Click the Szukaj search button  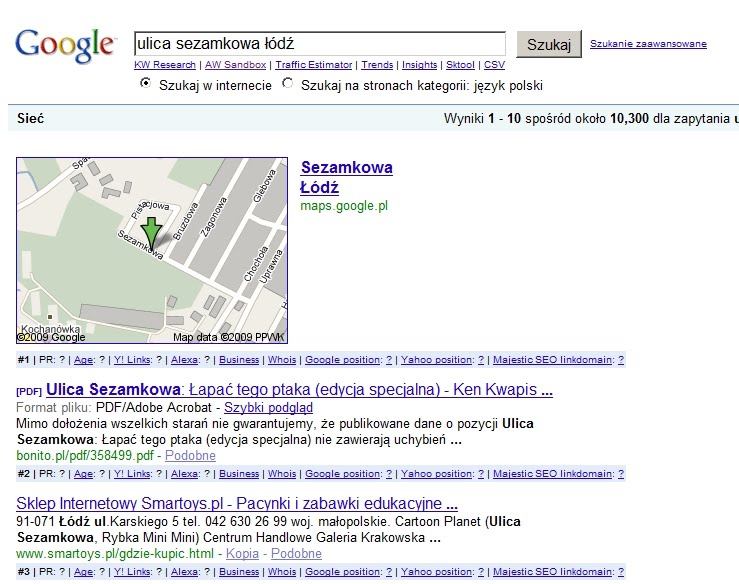549,44
